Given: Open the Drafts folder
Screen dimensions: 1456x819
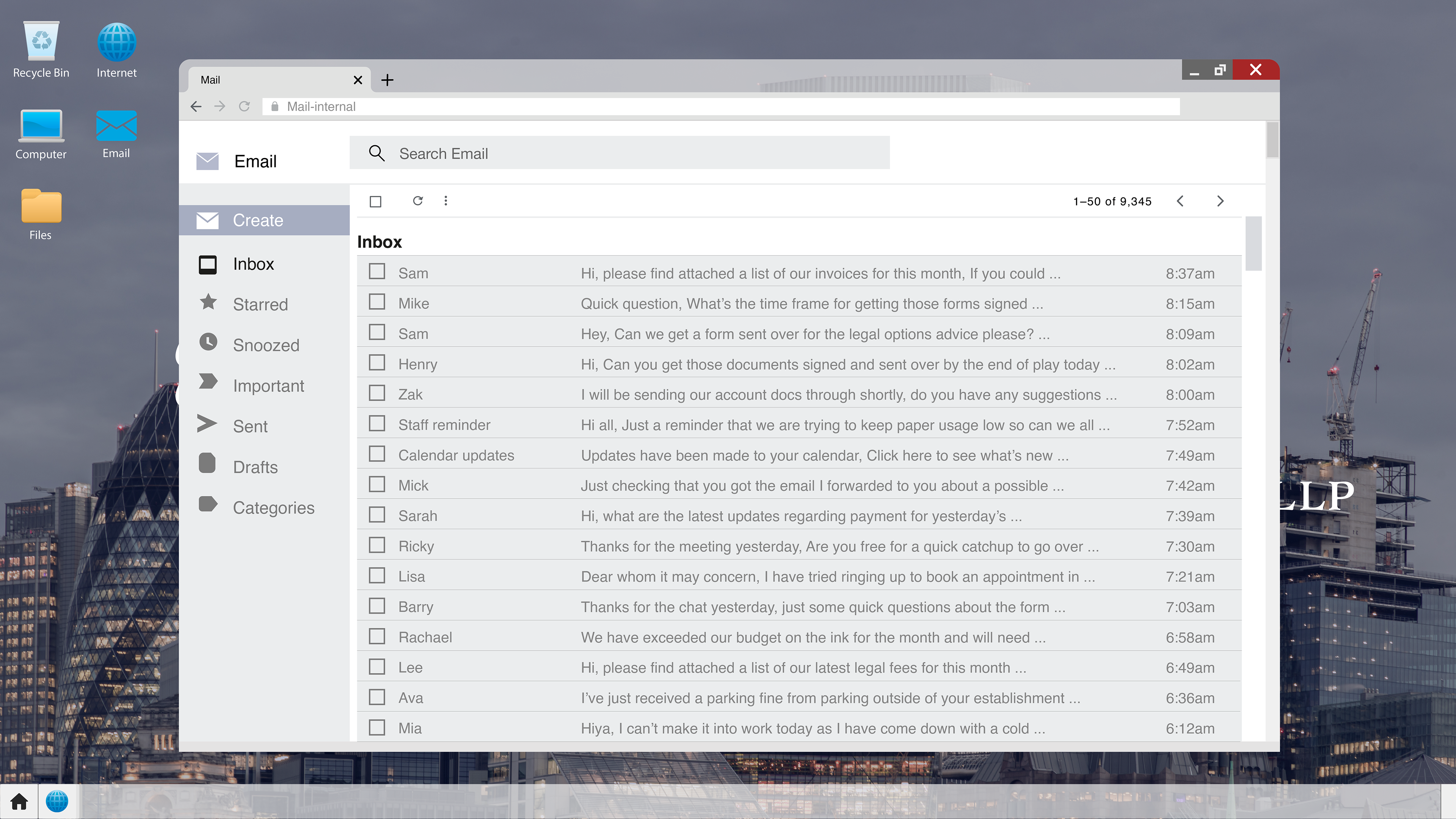Looking at the screenshot, I should 255,466.
